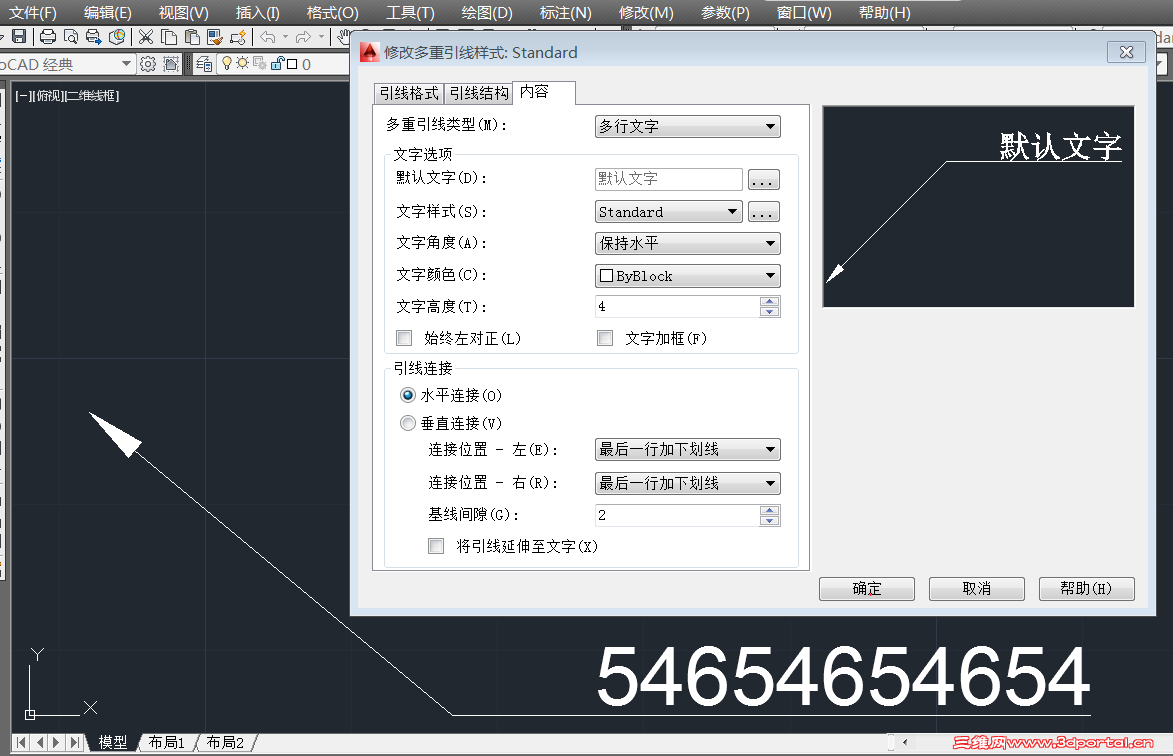The image size is (1173, 756).
Task: Open the 多重引线类型 dropdown showing 多行文字
Action: (687, 126)
